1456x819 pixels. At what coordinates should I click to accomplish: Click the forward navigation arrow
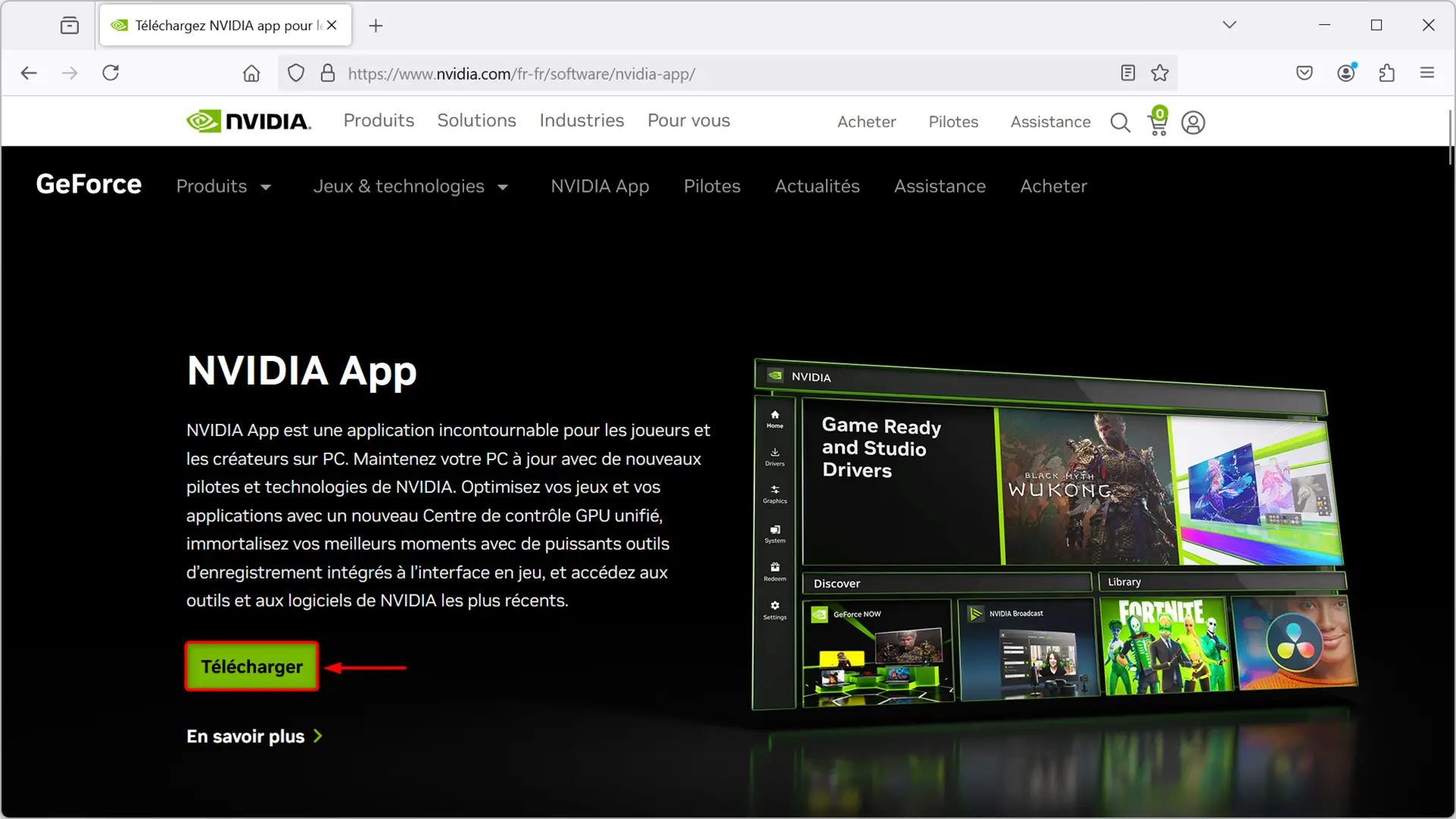[70, 73]
